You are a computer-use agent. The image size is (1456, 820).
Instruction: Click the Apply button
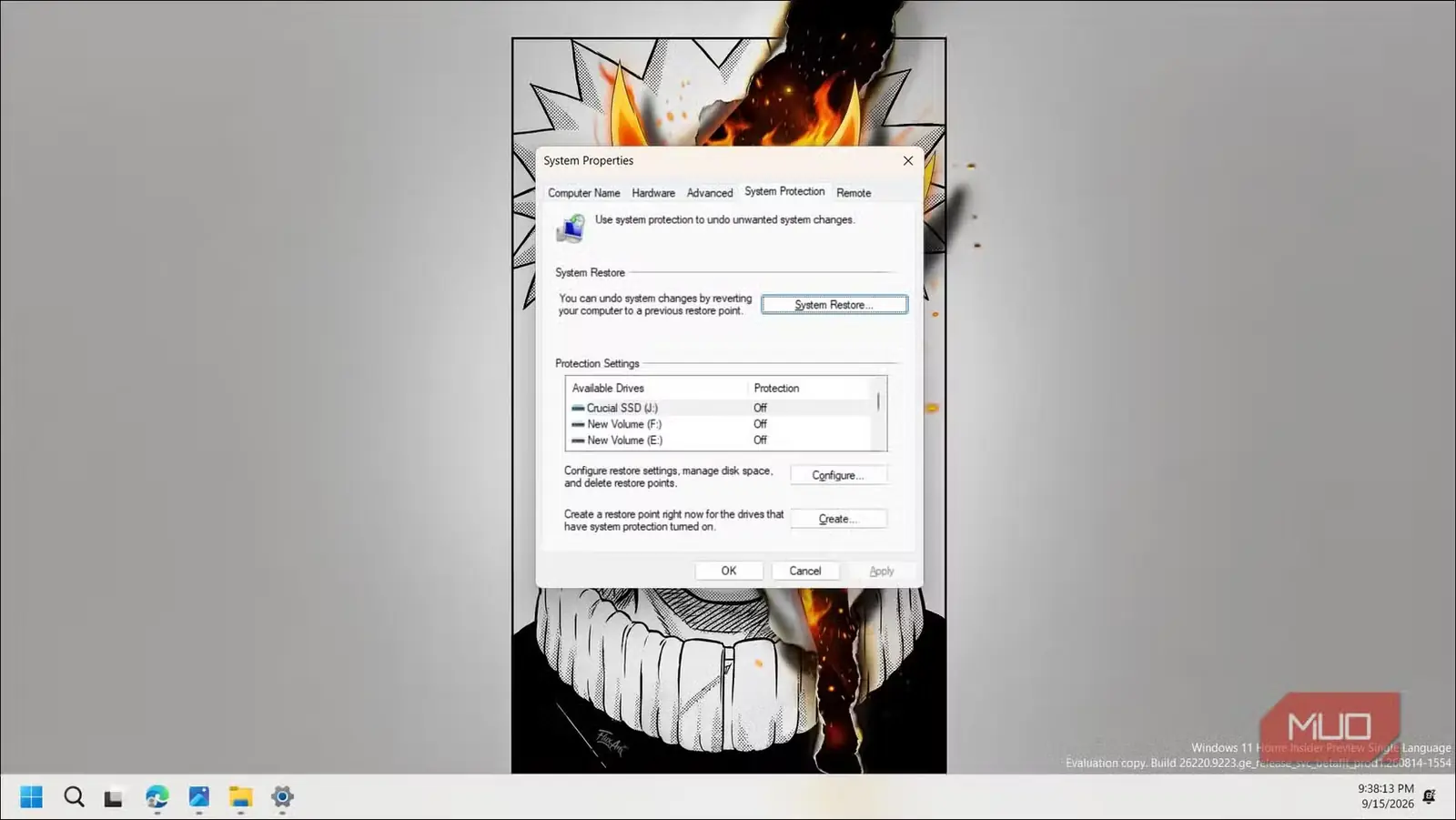pyautogui.click(x=882, y=571)
